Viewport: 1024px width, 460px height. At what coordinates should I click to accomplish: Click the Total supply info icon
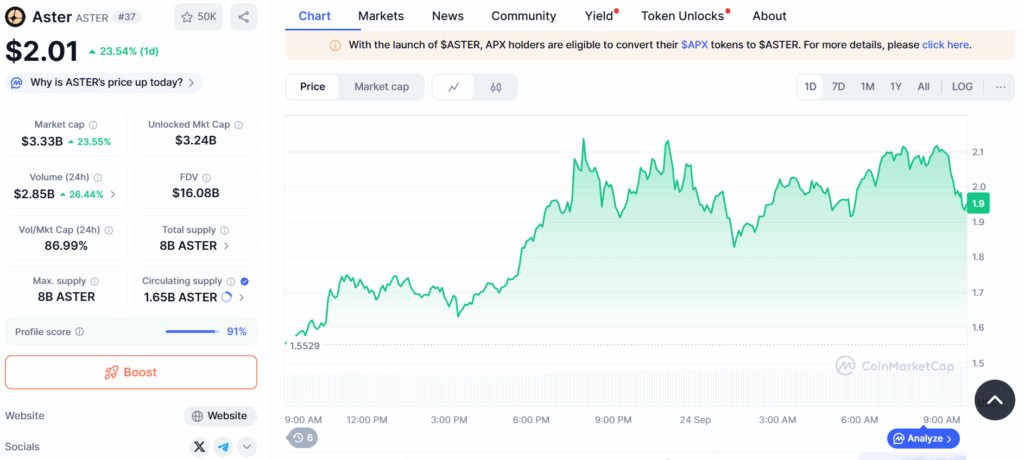[225, 230]
